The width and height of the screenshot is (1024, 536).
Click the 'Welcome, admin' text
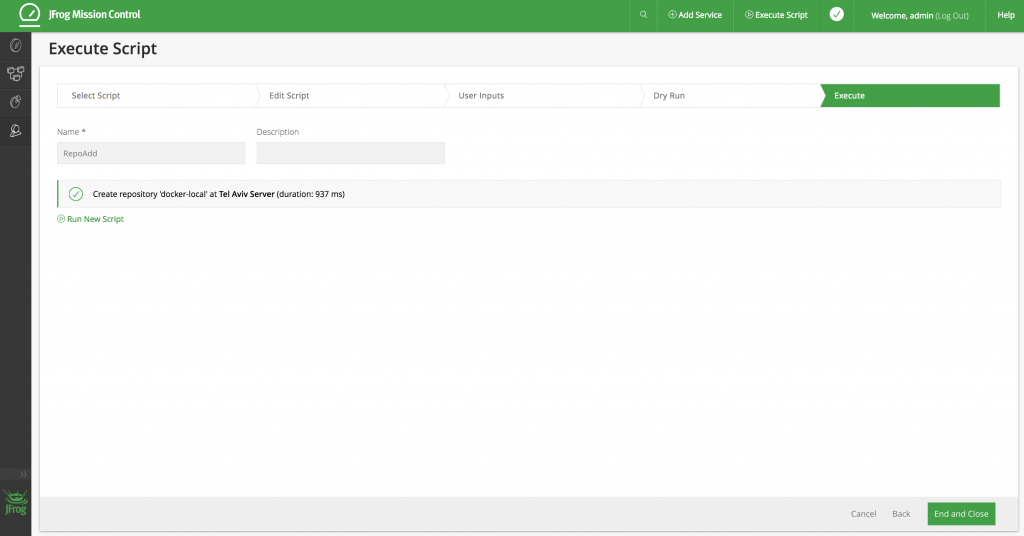(902, 16)
